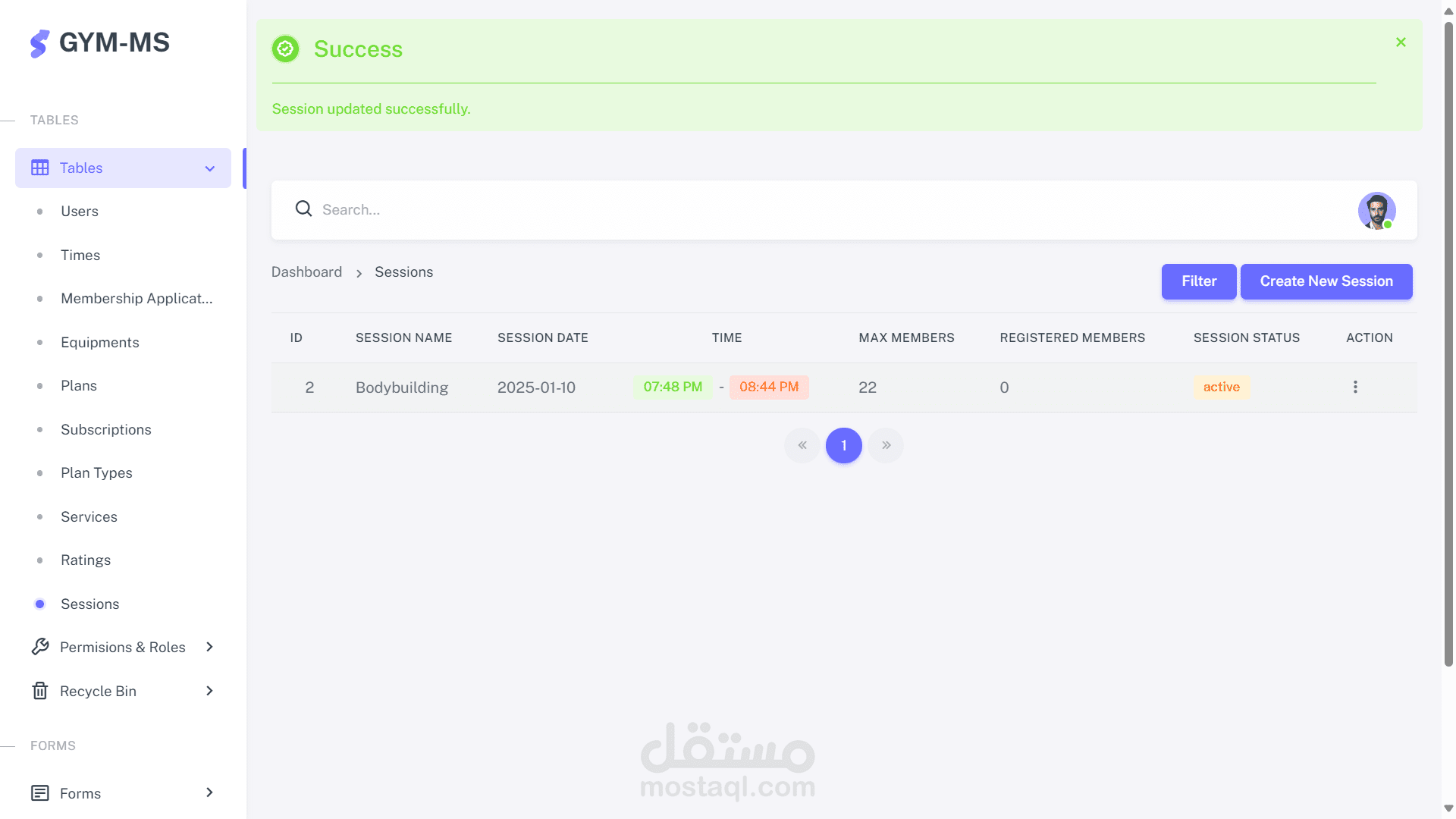
Task: Go to next page pagination arrow
Action: click(886, 445)
